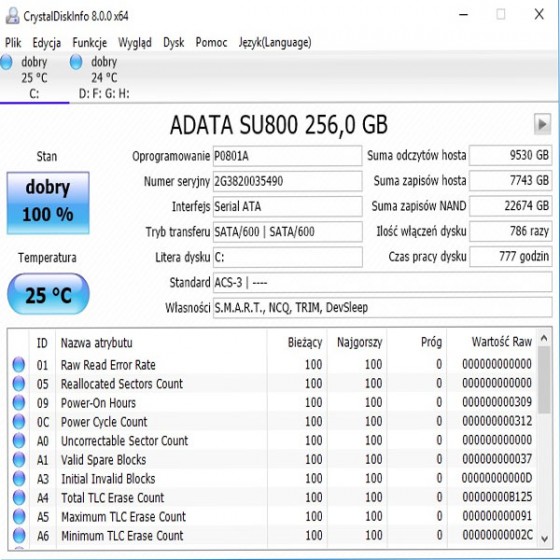This screenshot has height=560, width=560.
Task: Click the CrystalDiskInfo app icon in title bar
Action: (x=12, y=16)
